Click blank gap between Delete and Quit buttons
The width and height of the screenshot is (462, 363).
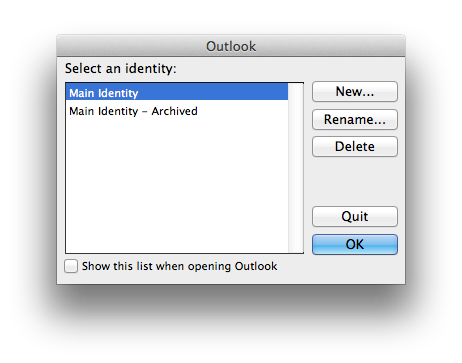click(x=355, y=182)
